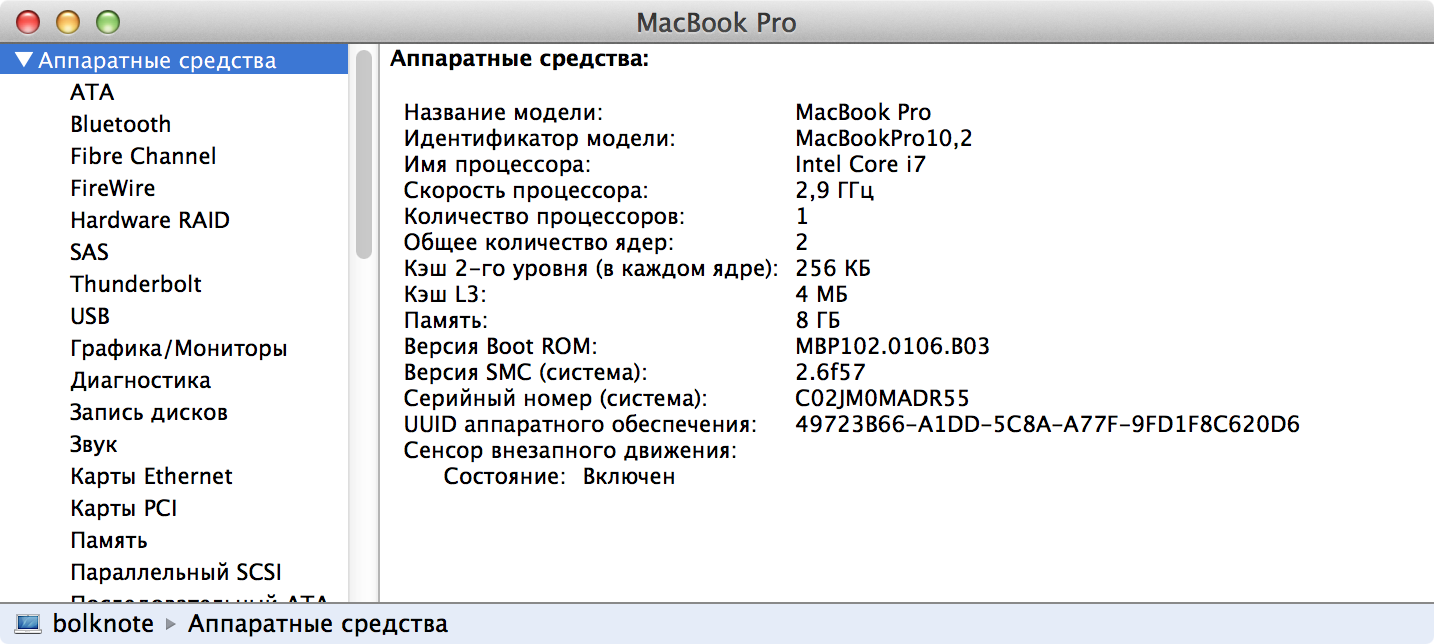Click the Название модели: label
The image size is (1434, 644).
point(504,112)
